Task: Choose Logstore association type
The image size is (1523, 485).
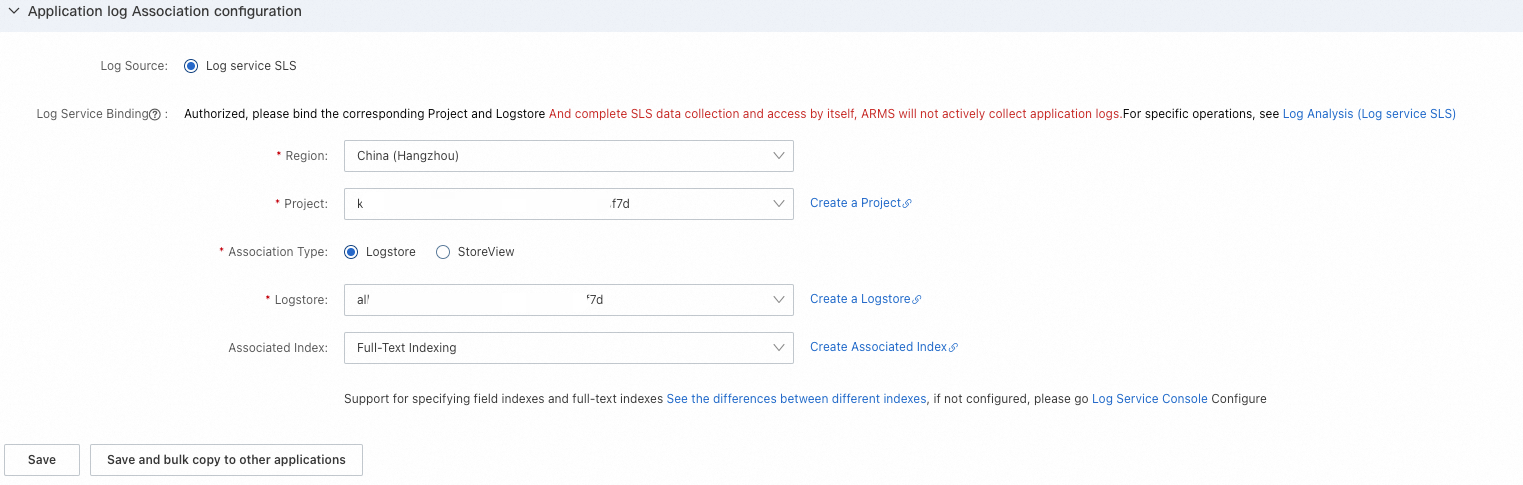Action: click(351, 252)
